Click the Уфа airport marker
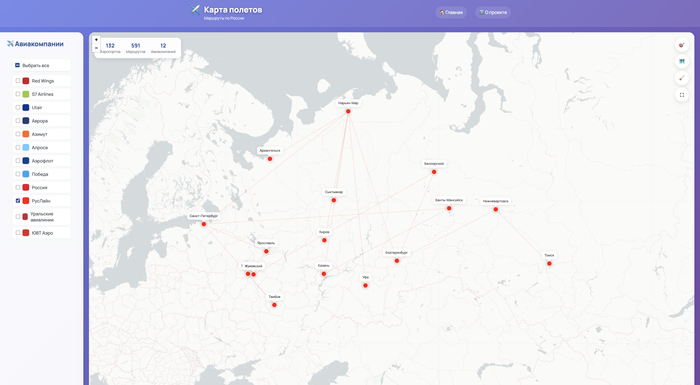Viewport: 700px width, 385px height. click(x=365, y=285)
